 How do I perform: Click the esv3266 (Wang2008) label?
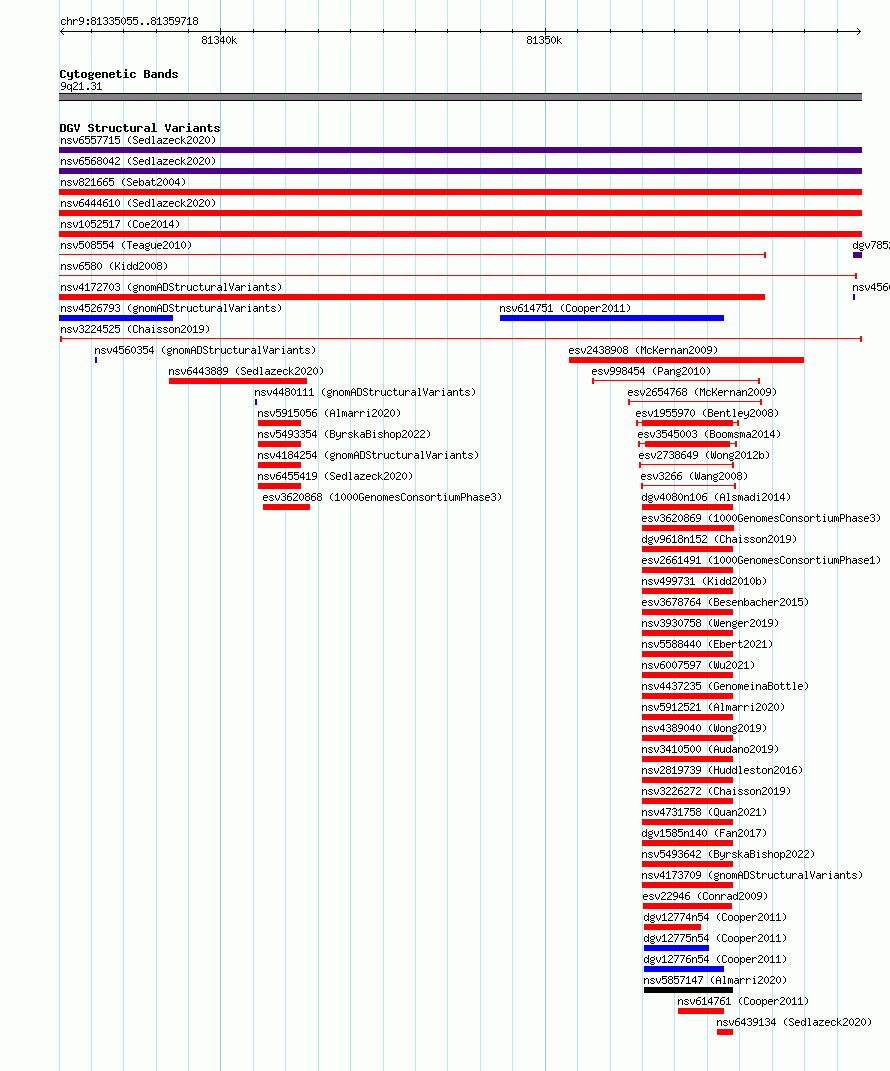click(694, 476)
